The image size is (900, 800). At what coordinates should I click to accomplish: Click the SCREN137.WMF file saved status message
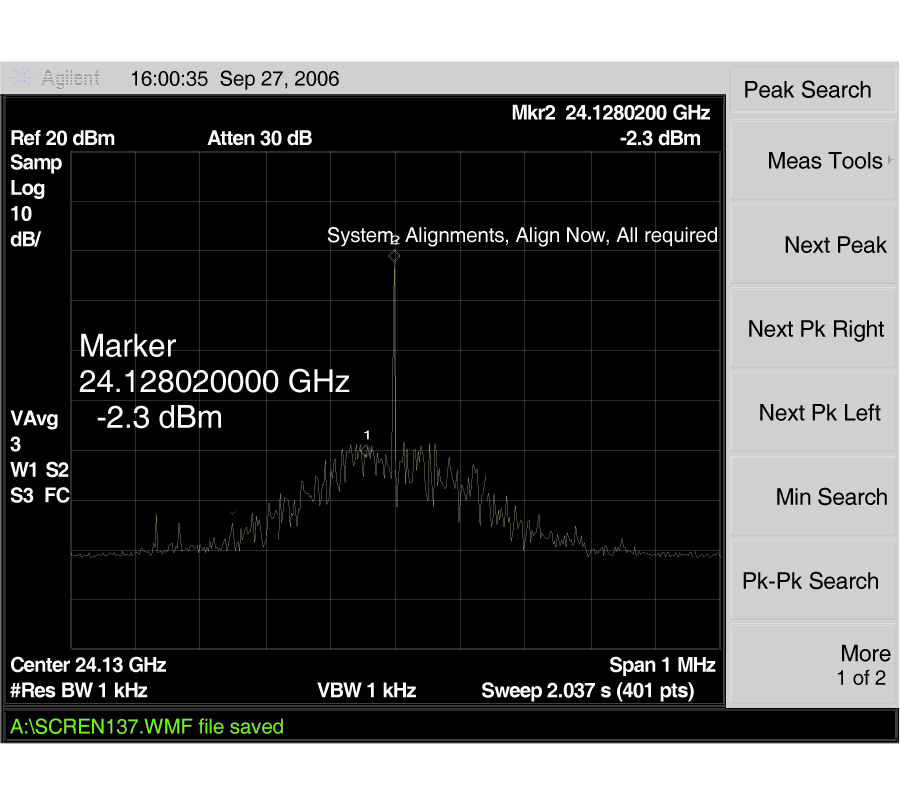[147, 727]
